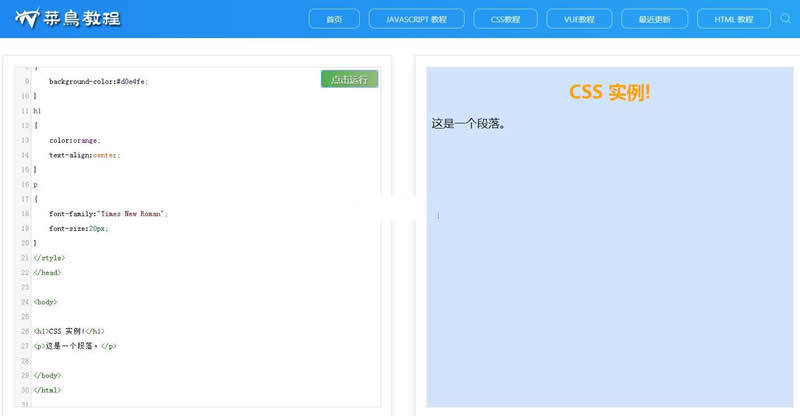The height and width of the screenshot is (416, 800).
Task: Click the color:orange code line
Action: coord(75,140)
